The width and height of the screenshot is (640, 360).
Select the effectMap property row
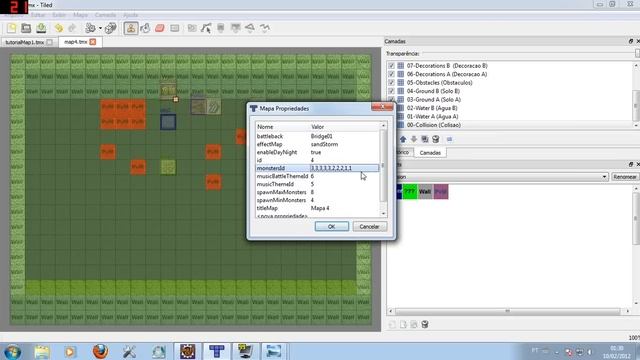tap(318, 144)
